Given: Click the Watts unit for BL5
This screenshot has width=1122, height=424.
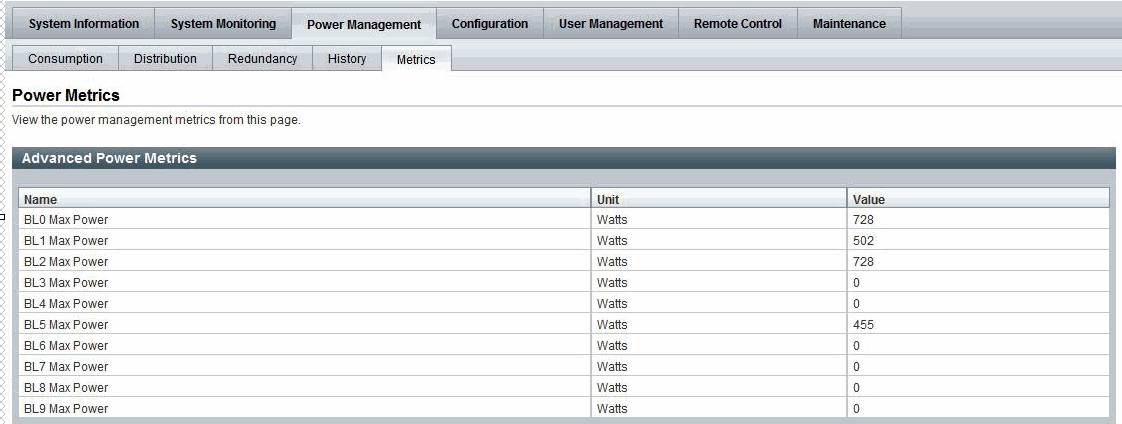Looking at the screenshot, I should coord(612,325).
